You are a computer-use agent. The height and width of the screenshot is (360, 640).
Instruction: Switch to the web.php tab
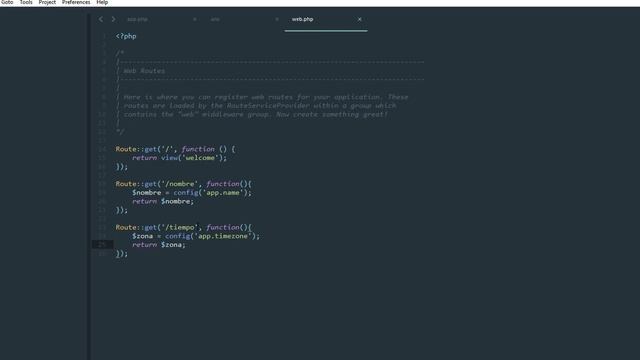pyautogui.click(x=302, y=19)
